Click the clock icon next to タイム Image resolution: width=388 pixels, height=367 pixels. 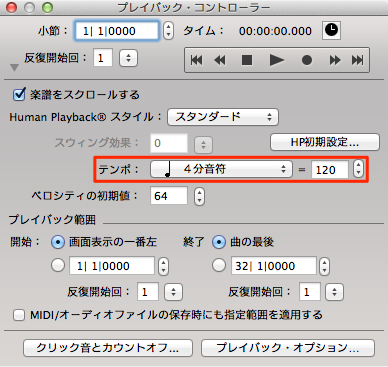[x=331, y=30]
